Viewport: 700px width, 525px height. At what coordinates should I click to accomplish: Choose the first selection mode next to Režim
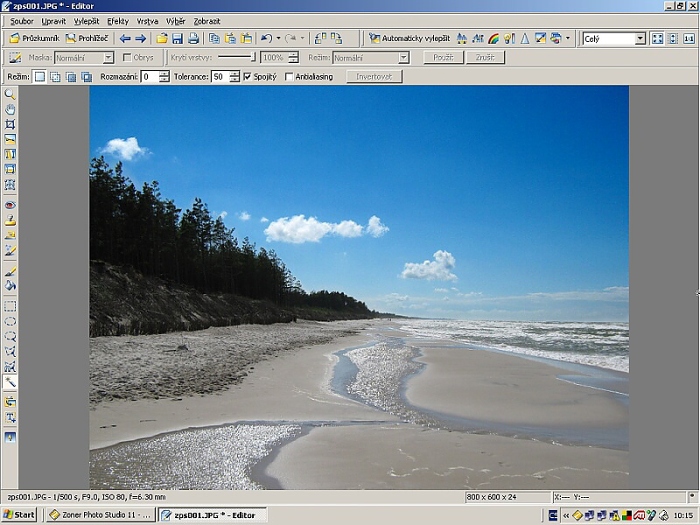click(x=40, y=77)
